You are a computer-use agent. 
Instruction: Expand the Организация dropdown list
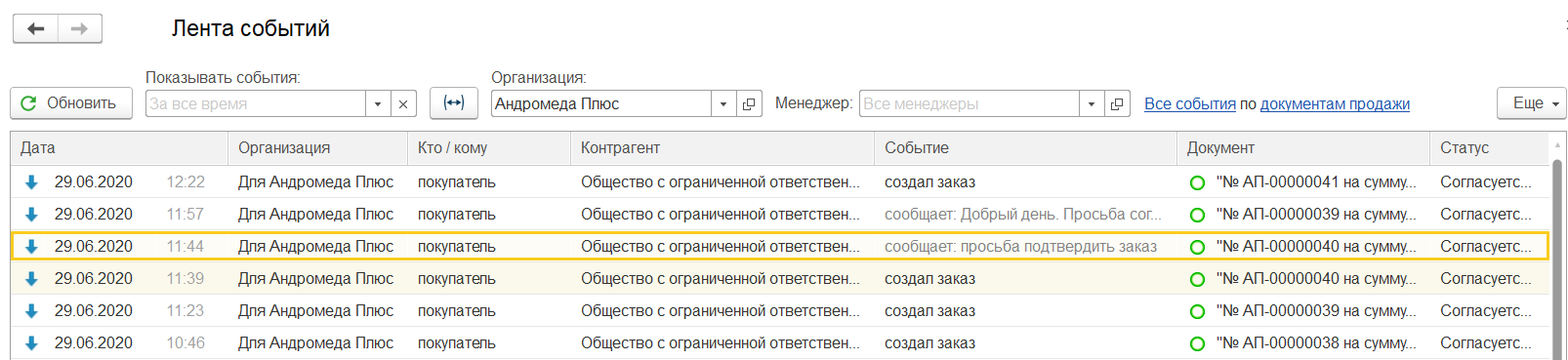pos(723,103)
